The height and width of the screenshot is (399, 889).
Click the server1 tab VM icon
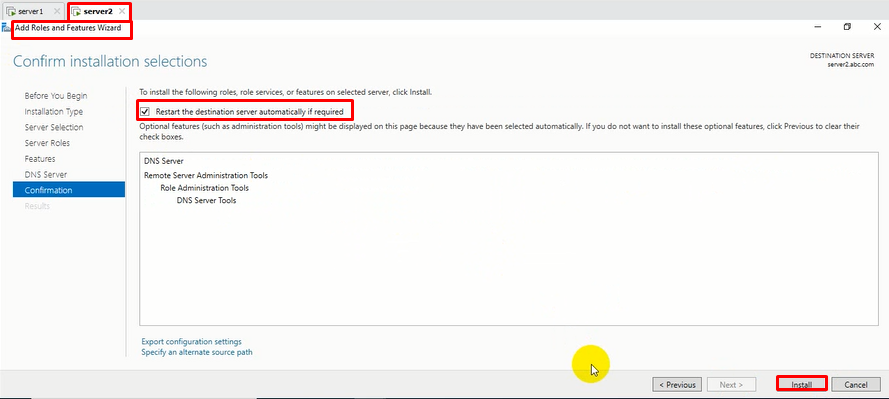click(11, 11)
